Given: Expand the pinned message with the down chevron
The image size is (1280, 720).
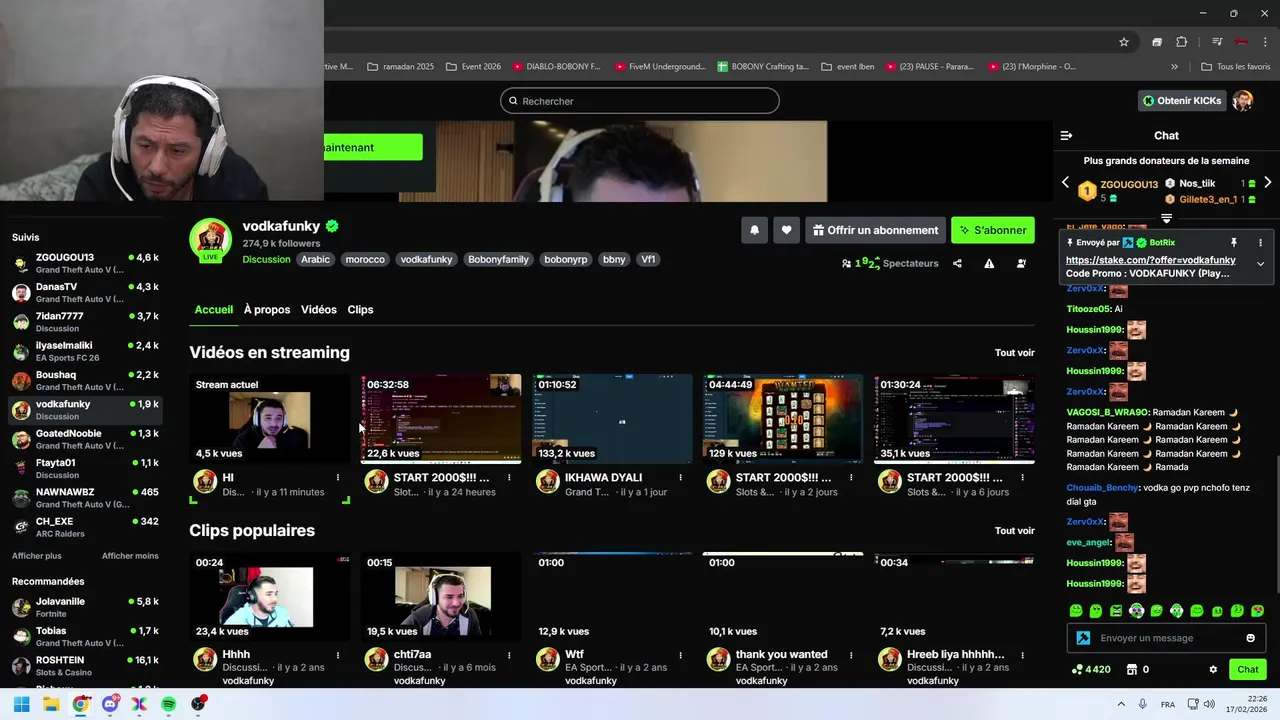Looking at the screenshot, I should point(1260,264).
